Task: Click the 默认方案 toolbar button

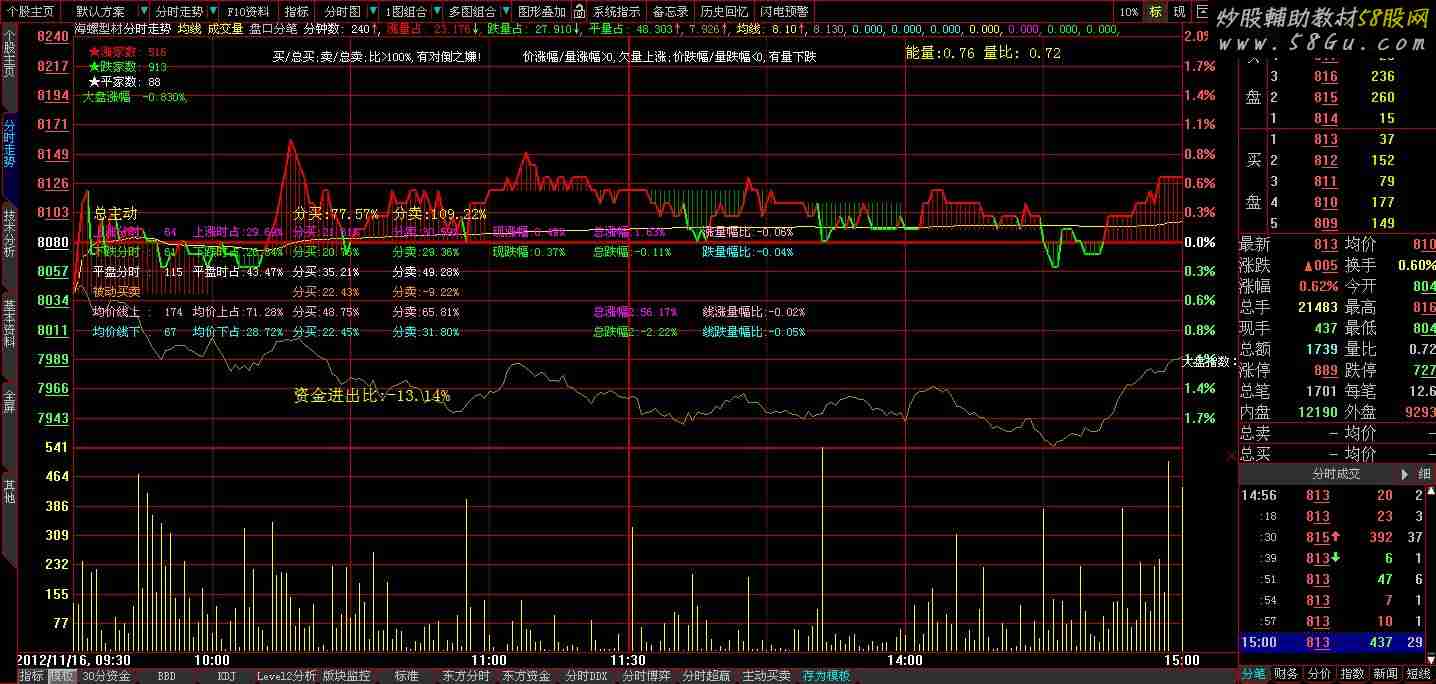Action: [100, 11]
